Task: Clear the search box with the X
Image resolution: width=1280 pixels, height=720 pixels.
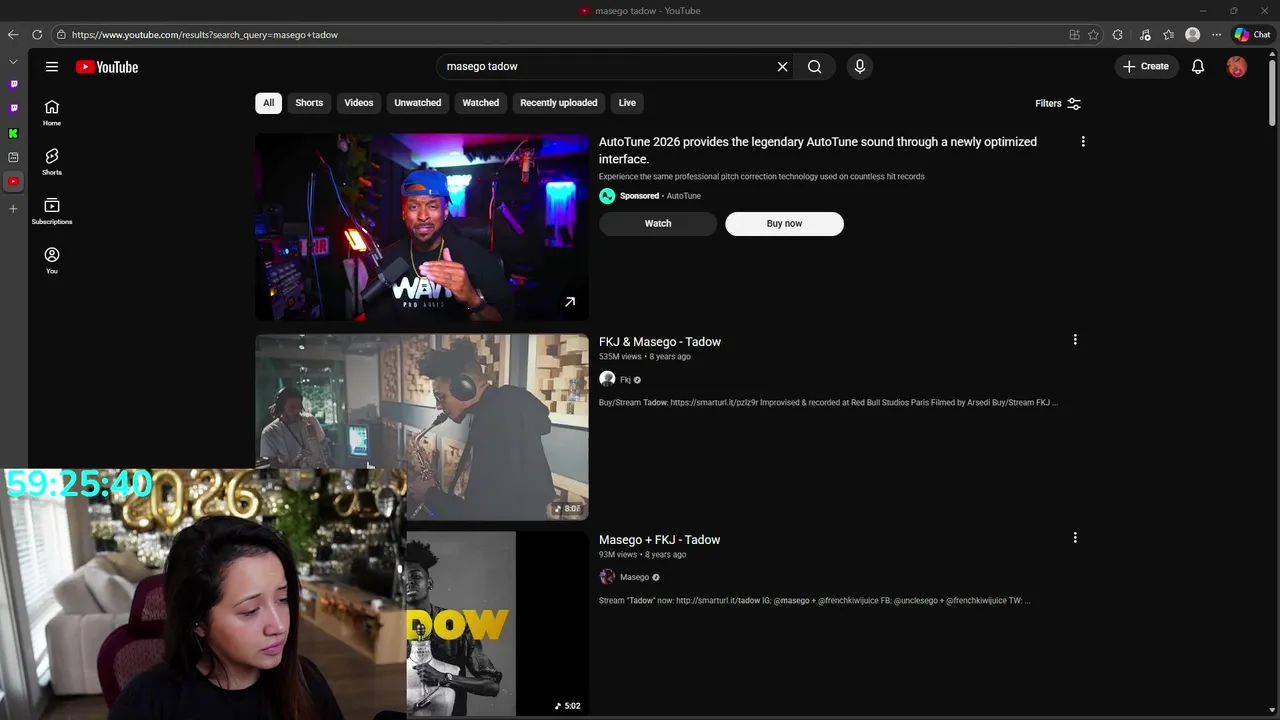Action: (x=782, y=67)
